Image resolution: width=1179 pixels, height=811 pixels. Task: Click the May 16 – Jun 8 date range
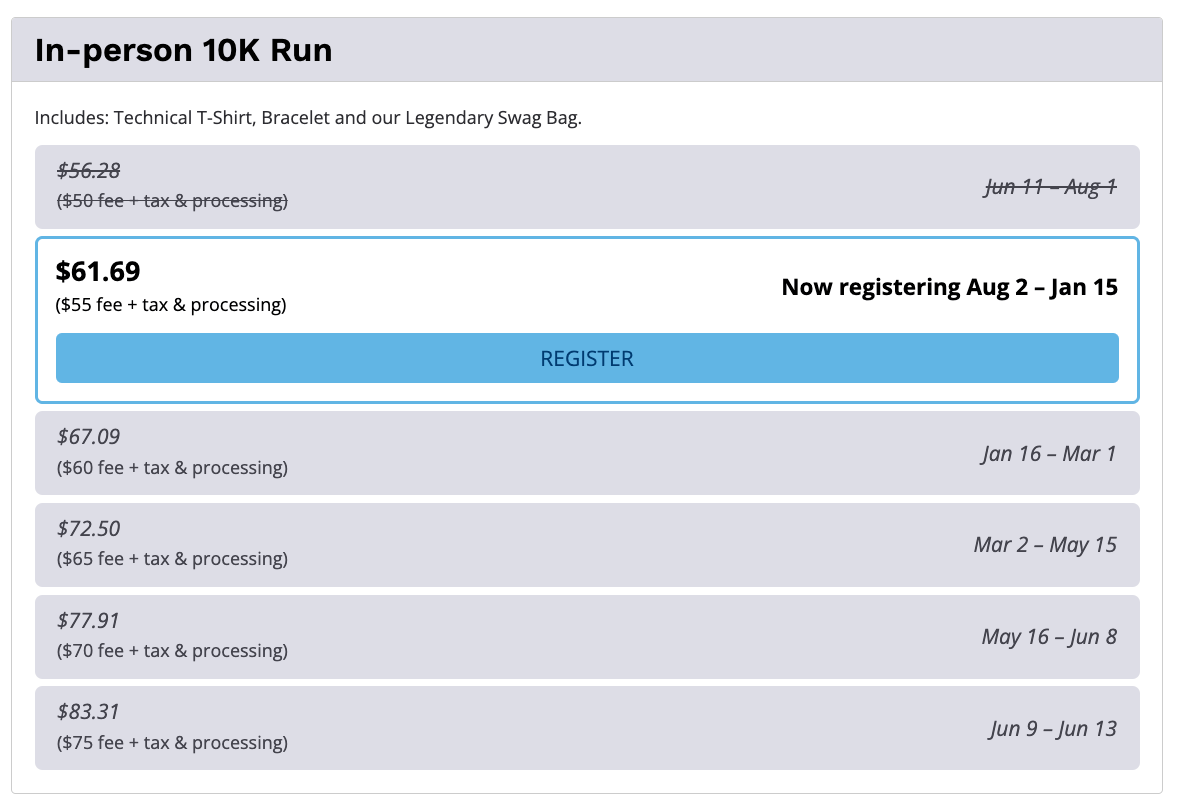(1049, 637)
